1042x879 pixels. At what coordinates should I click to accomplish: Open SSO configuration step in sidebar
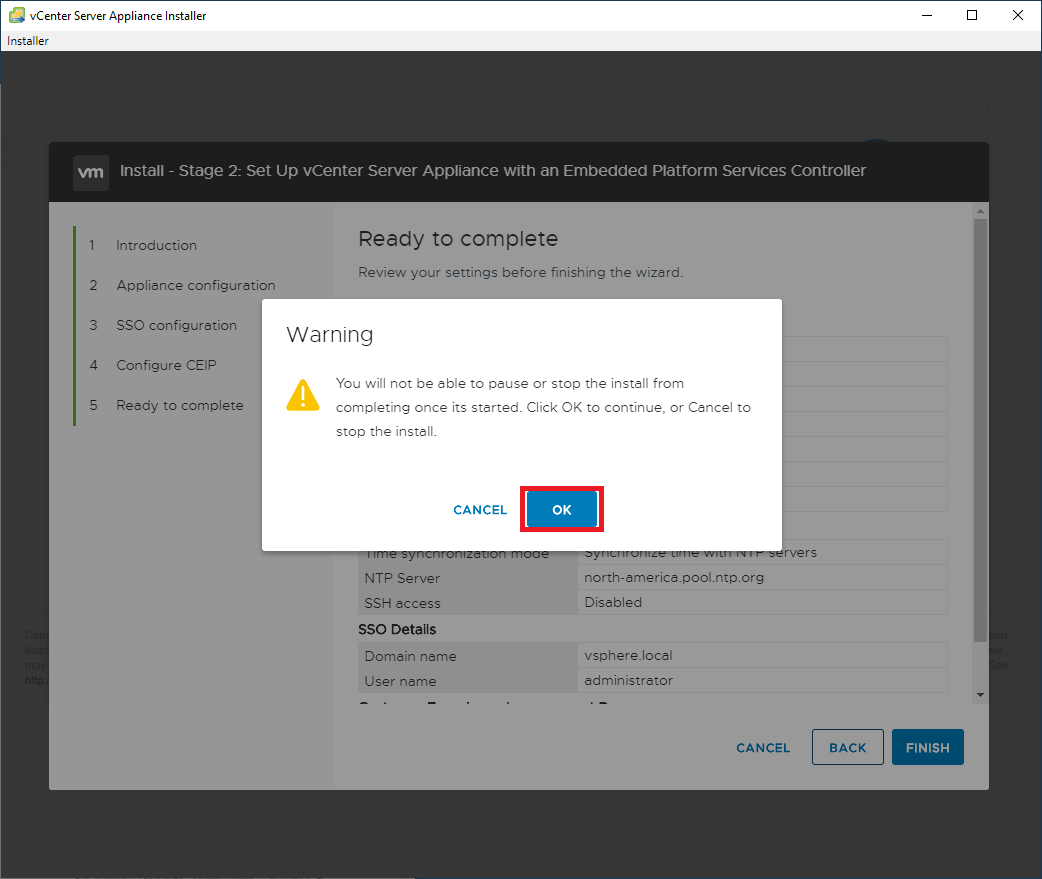(x=176, y=325)
